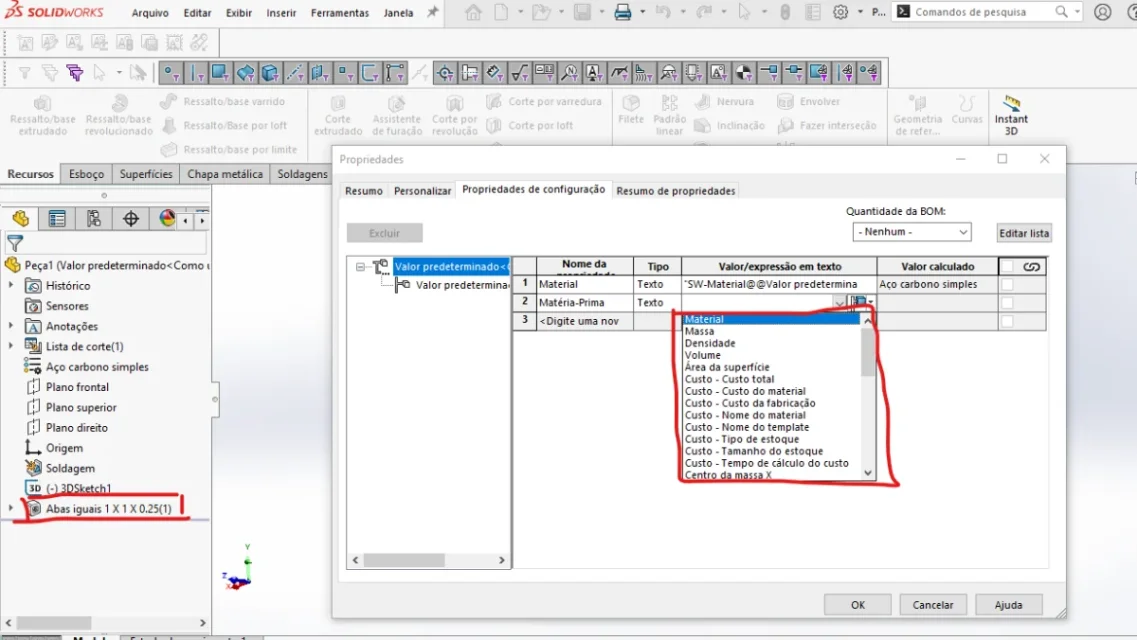Open the value dropdown arrow for Matéria-Prima
Viewport: 1137px width, 640px height.
[839, 303]
